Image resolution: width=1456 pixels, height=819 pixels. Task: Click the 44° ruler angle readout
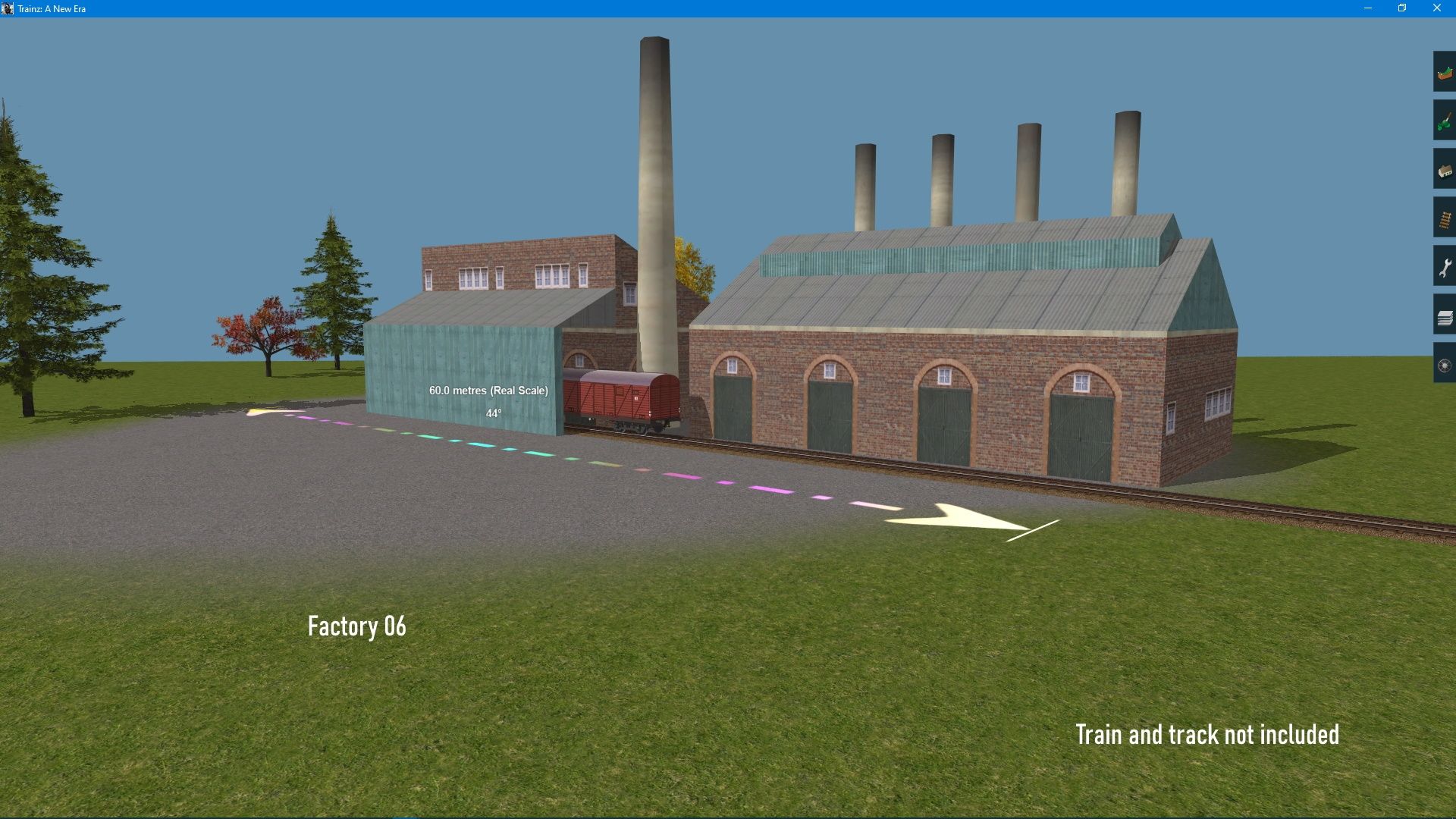tap(494, 413)
